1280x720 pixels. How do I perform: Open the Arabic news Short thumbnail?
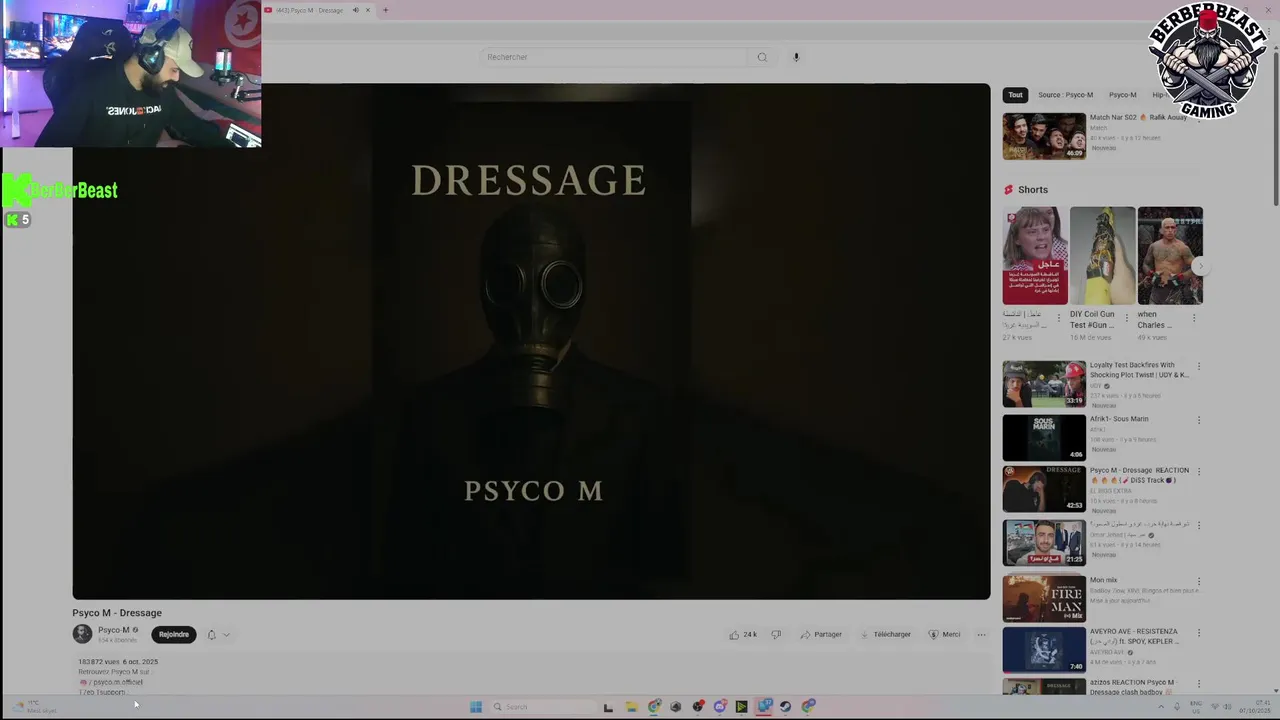[x=1035, y=255]
